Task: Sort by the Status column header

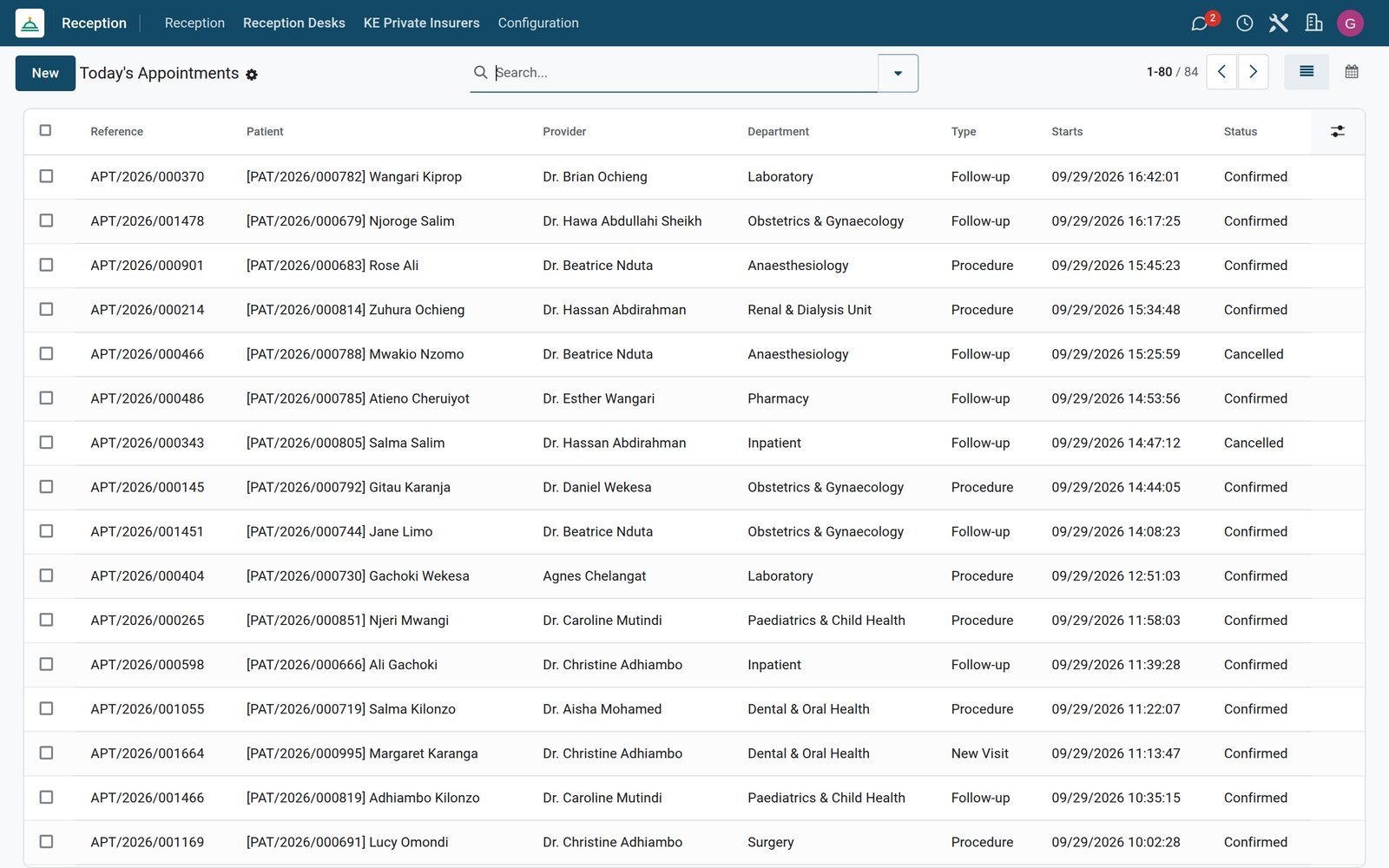Action: (x=1240, y=132)
